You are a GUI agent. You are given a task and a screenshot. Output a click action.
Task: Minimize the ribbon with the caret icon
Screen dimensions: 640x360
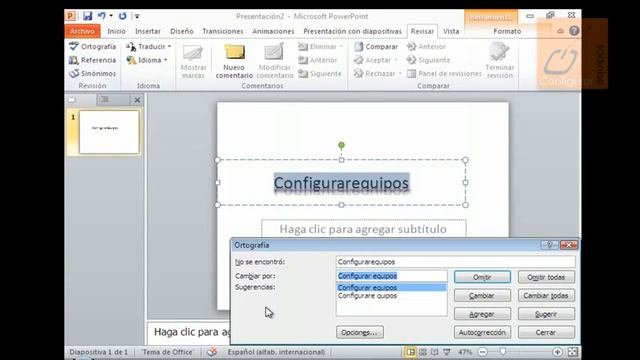(x=560, y=31)
